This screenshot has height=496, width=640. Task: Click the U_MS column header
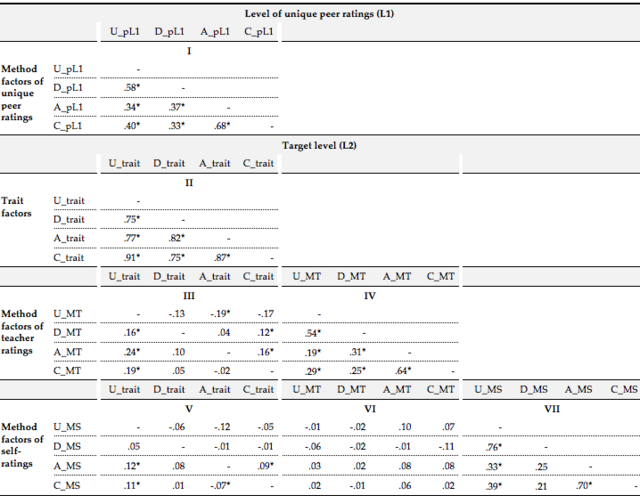[488, 389]
